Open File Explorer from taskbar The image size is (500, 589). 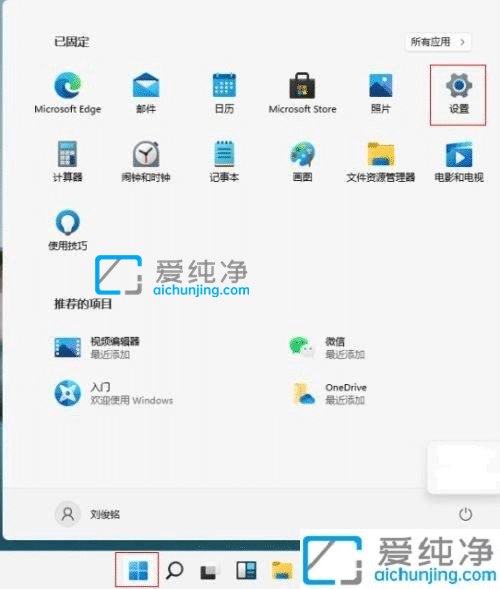click(x=282, y=570)
